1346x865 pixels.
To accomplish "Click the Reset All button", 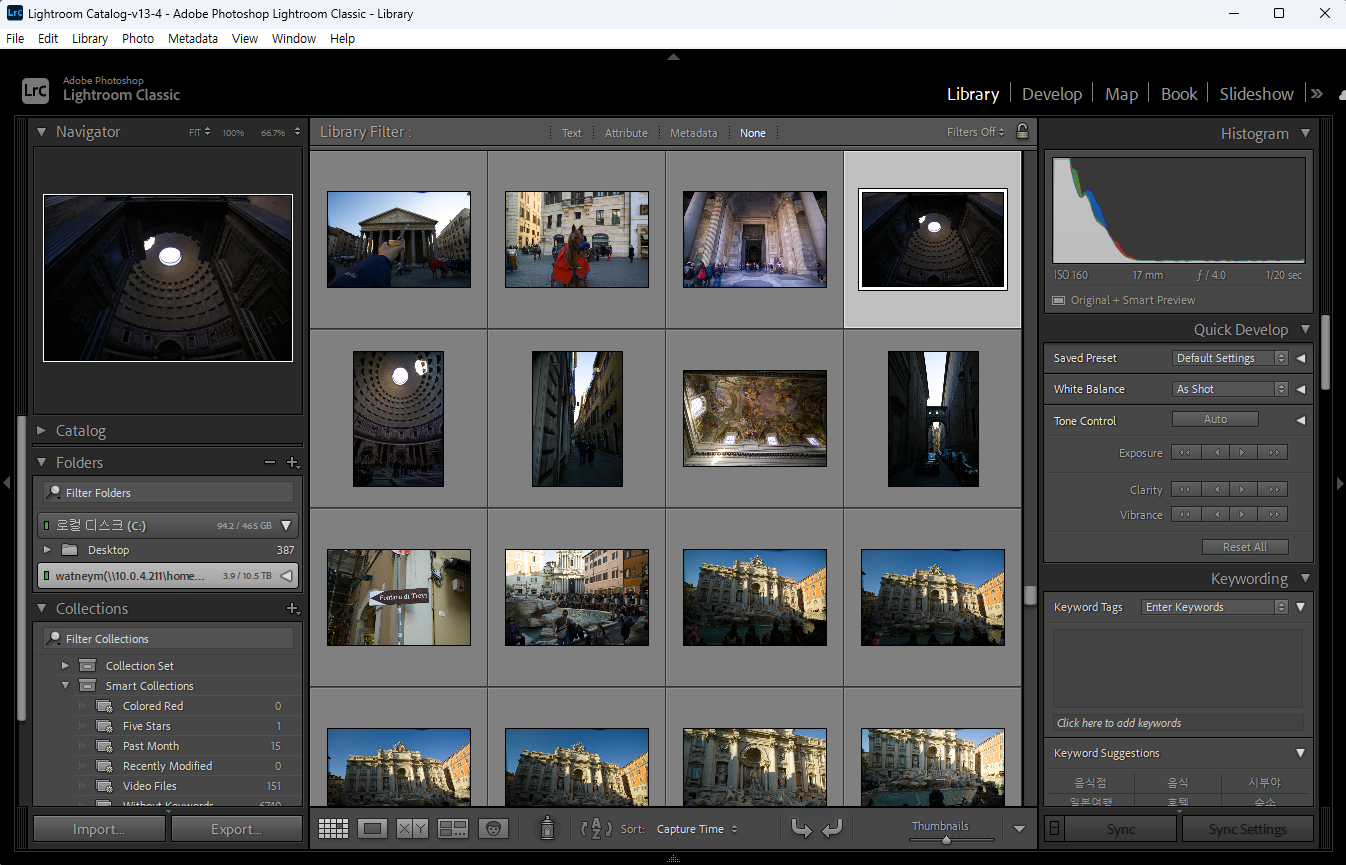I will click(x=1244, y=547).
